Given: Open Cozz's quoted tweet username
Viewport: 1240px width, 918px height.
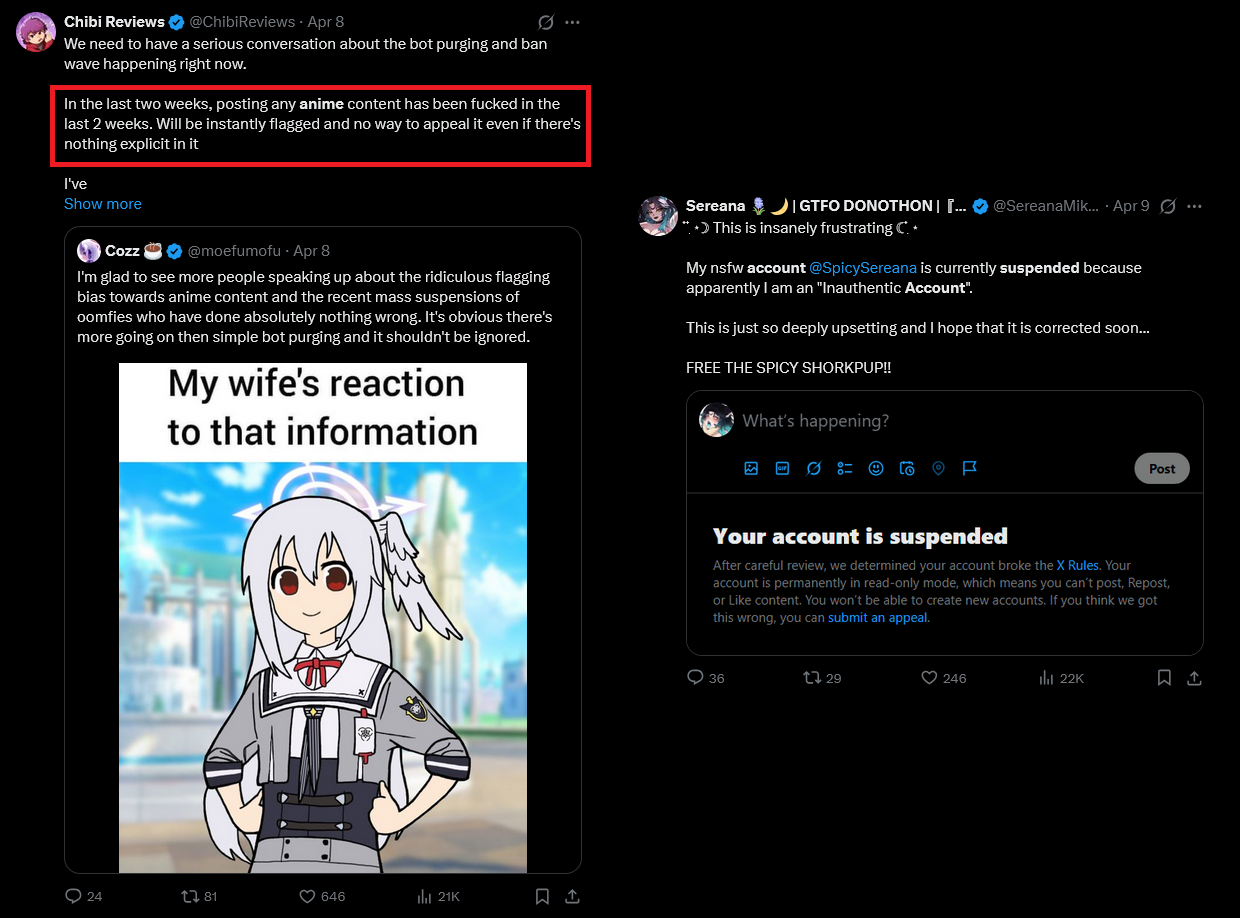Looking at the screenshot, I should (x=237, y=251).
